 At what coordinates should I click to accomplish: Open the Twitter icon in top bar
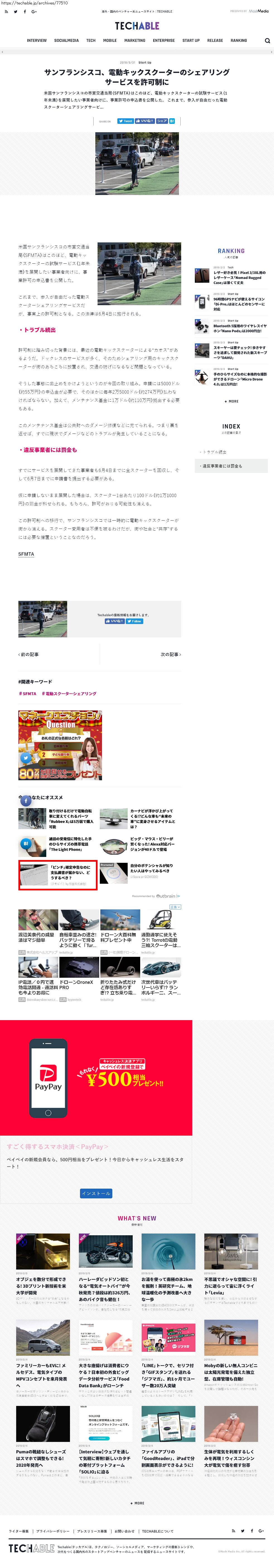point(15,11)
